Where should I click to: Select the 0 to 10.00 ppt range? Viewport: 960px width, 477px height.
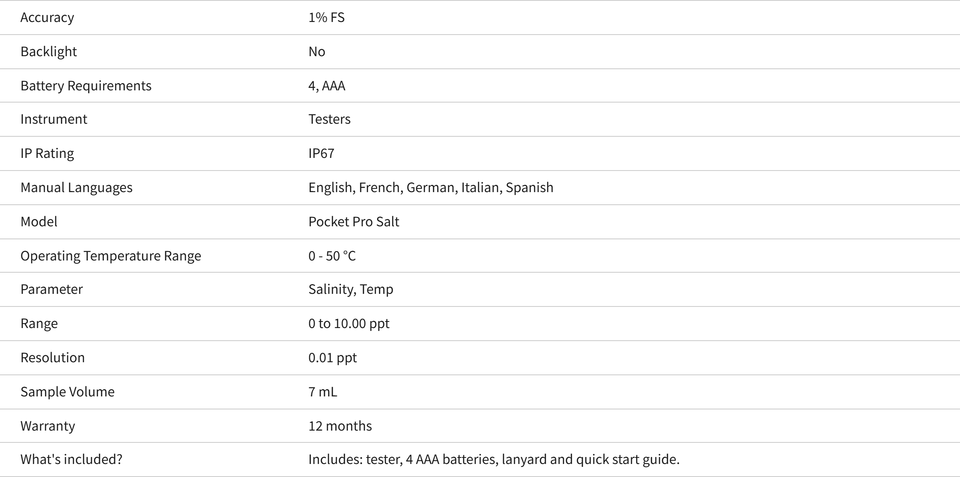click(x=349, y=323)
